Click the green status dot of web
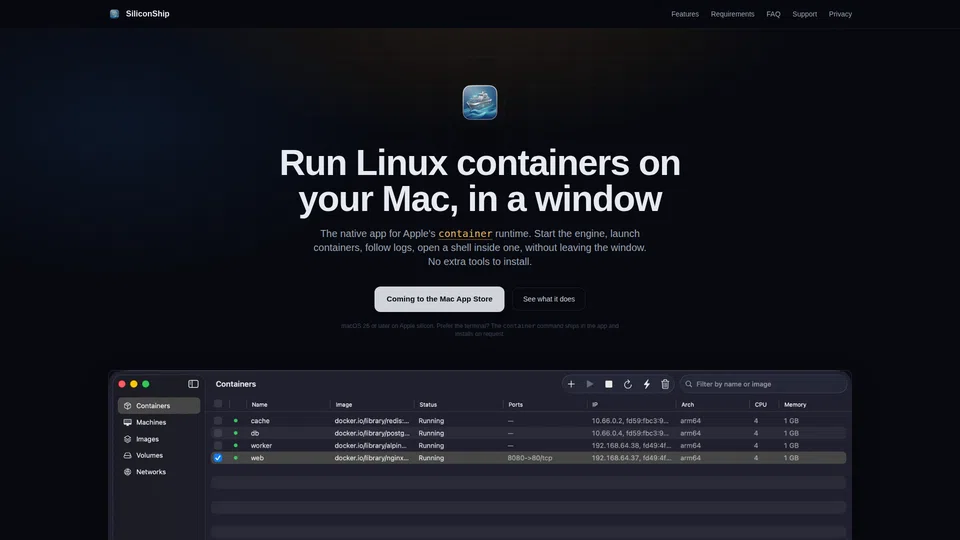Image resolution: width=960 pixels, height=540 pixels. (236, 457)
